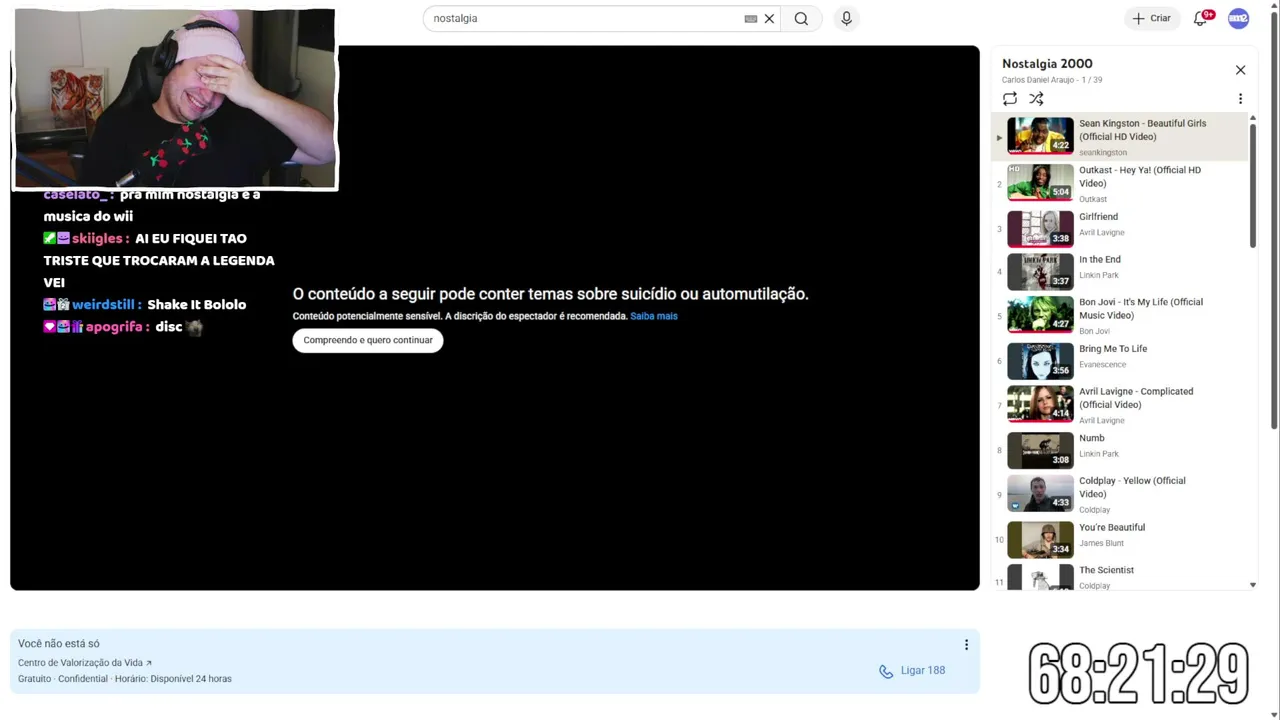Click the 'James Blunt' channel name
This screenshot has height=720, width=1280.
(x=1101, y=543)
